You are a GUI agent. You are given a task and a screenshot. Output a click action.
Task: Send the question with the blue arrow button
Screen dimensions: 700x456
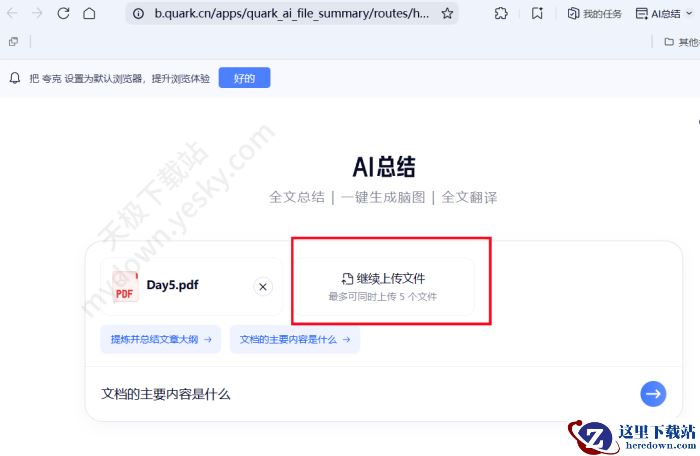653,393
